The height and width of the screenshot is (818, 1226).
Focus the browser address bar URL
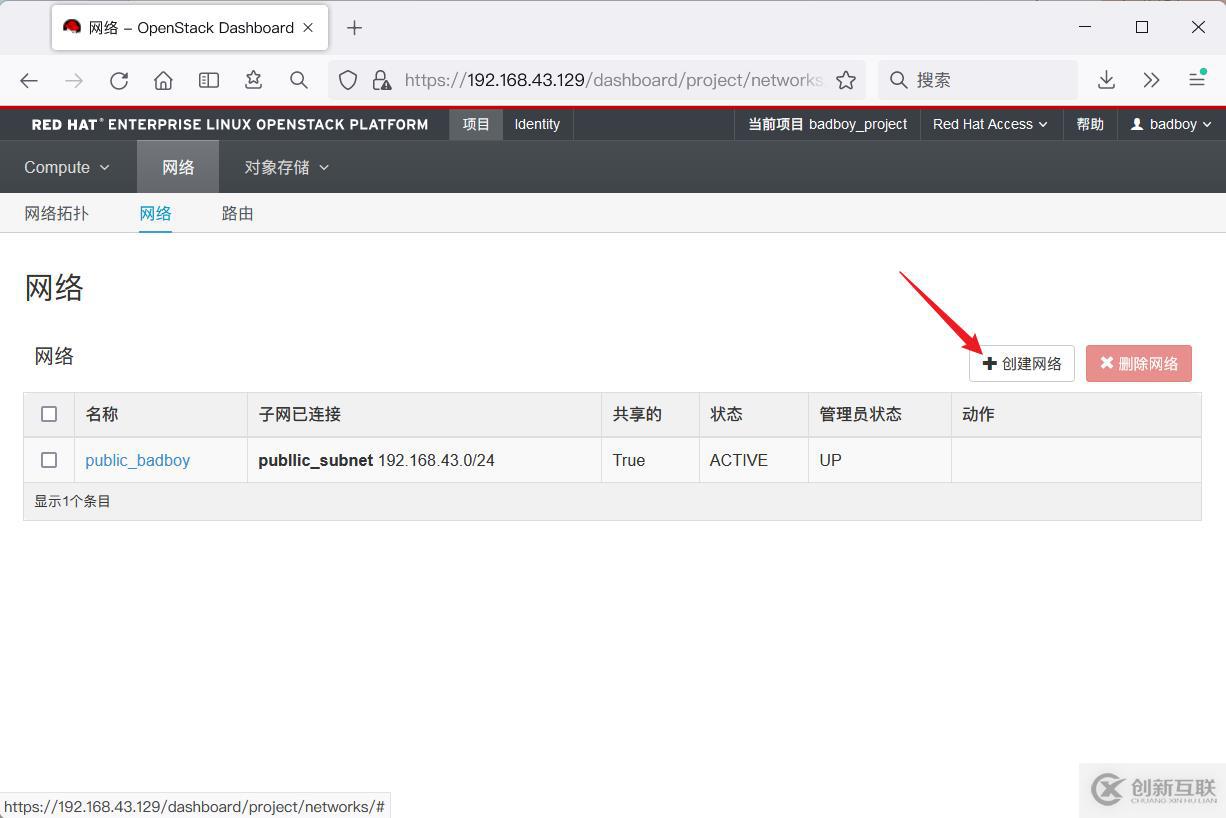613,80
